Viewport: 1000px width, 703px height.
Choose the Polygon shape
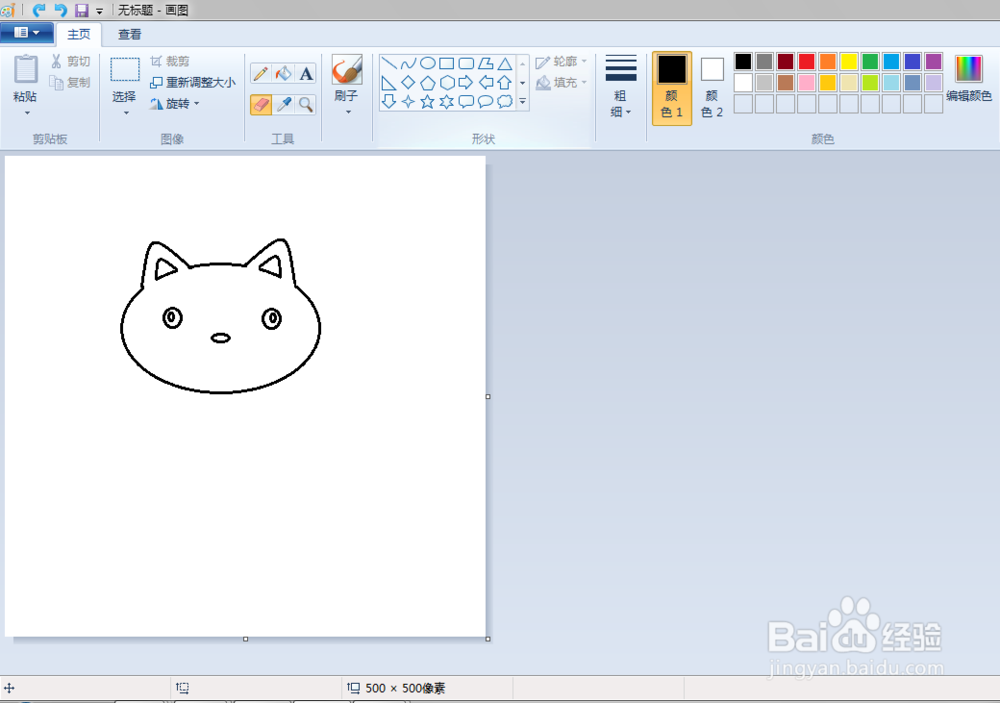(485, 63)
